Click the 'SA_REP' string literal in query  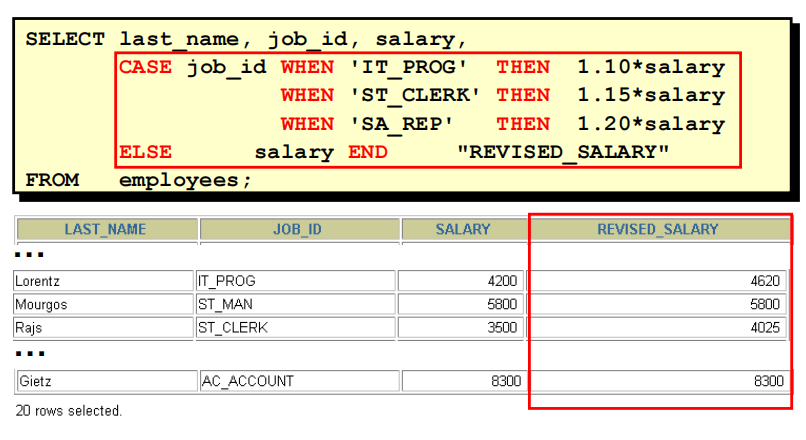coord(402,124)
